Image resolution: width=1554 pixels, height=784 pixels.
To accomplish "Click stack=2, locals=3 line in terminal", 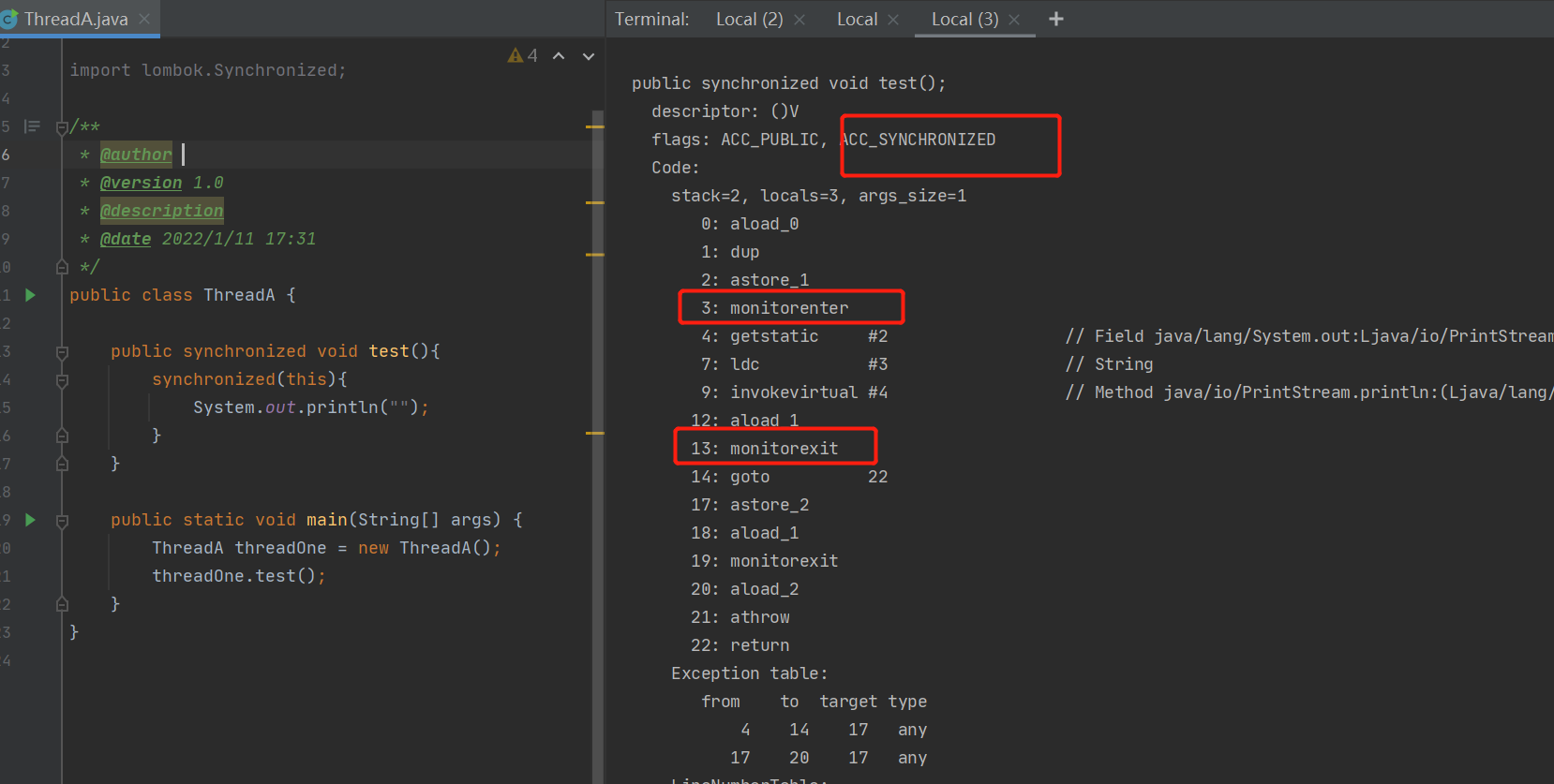I will 819,196.
